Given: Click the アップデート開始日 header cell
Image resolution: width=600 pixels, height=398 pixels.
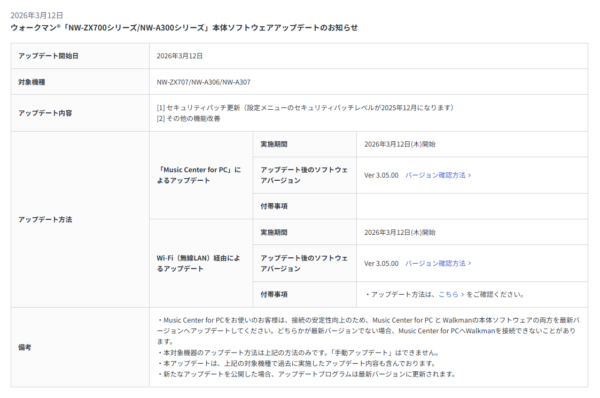Looking at the screenshot, I should coord(80,56).
